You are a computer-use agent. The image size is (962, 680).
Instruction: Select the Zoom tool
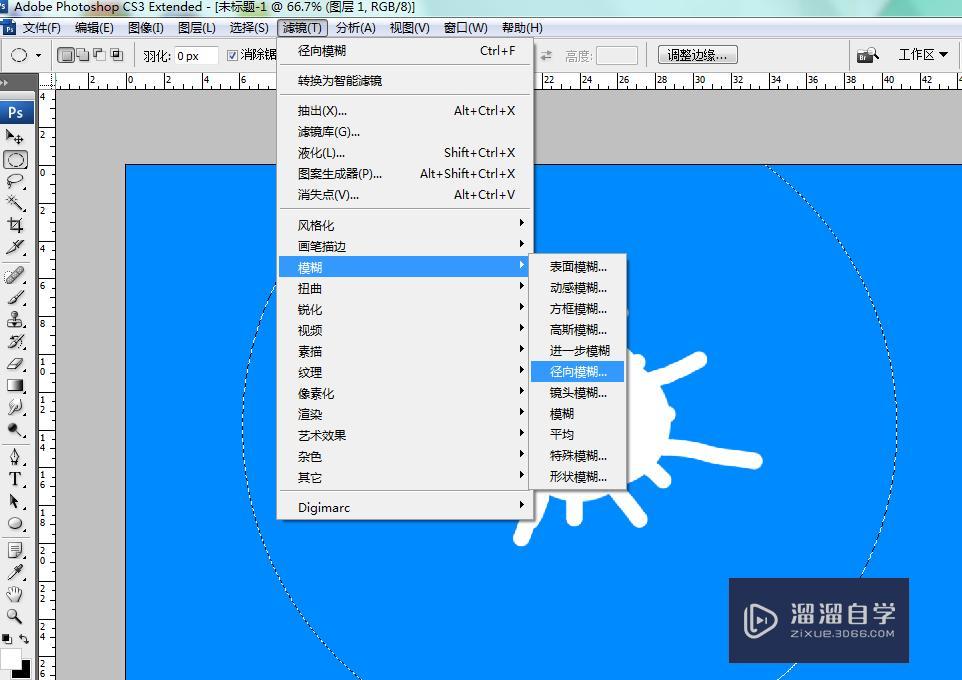[x=15, y=614]
